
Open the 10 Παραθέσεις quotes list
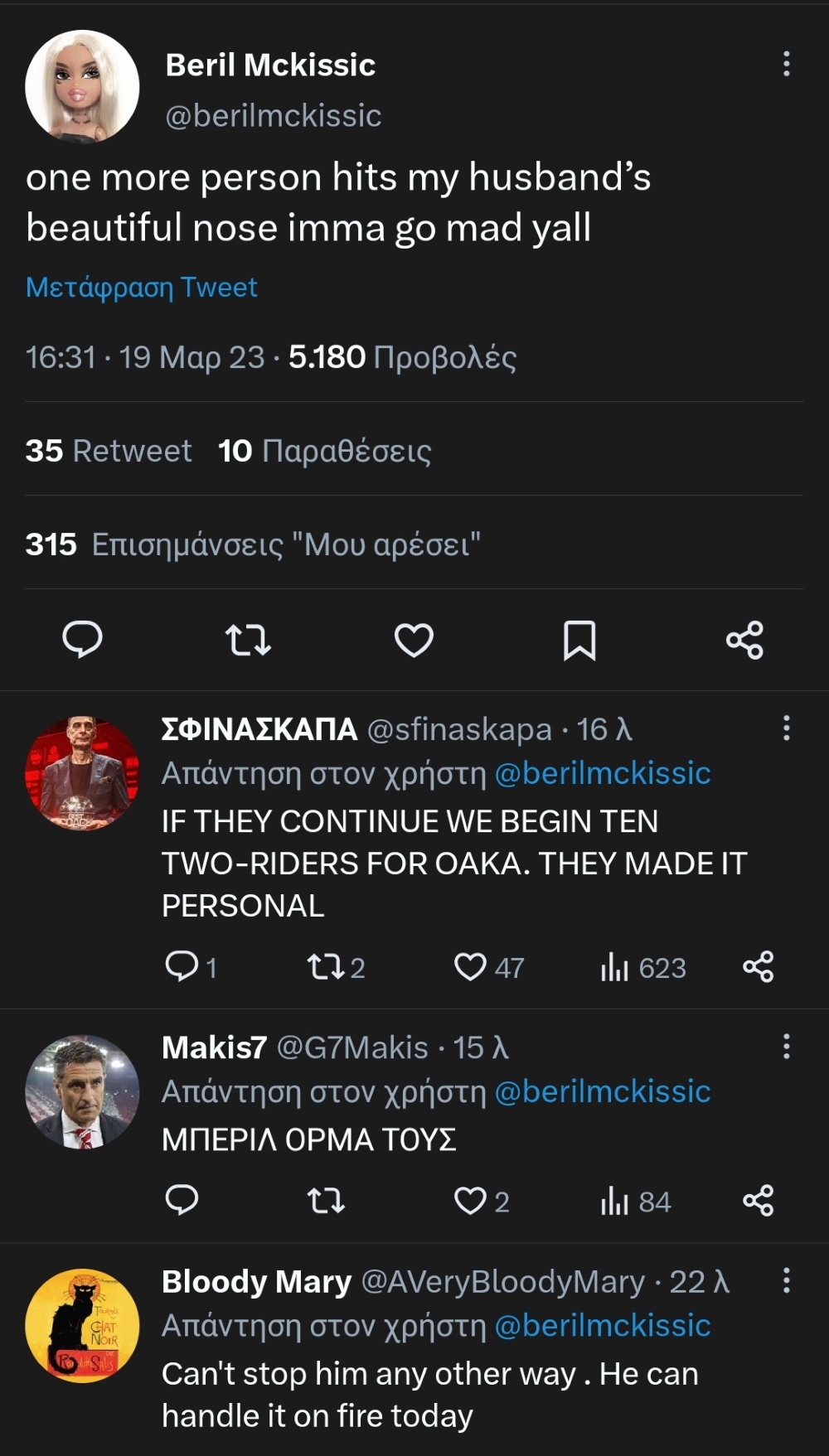324,451
